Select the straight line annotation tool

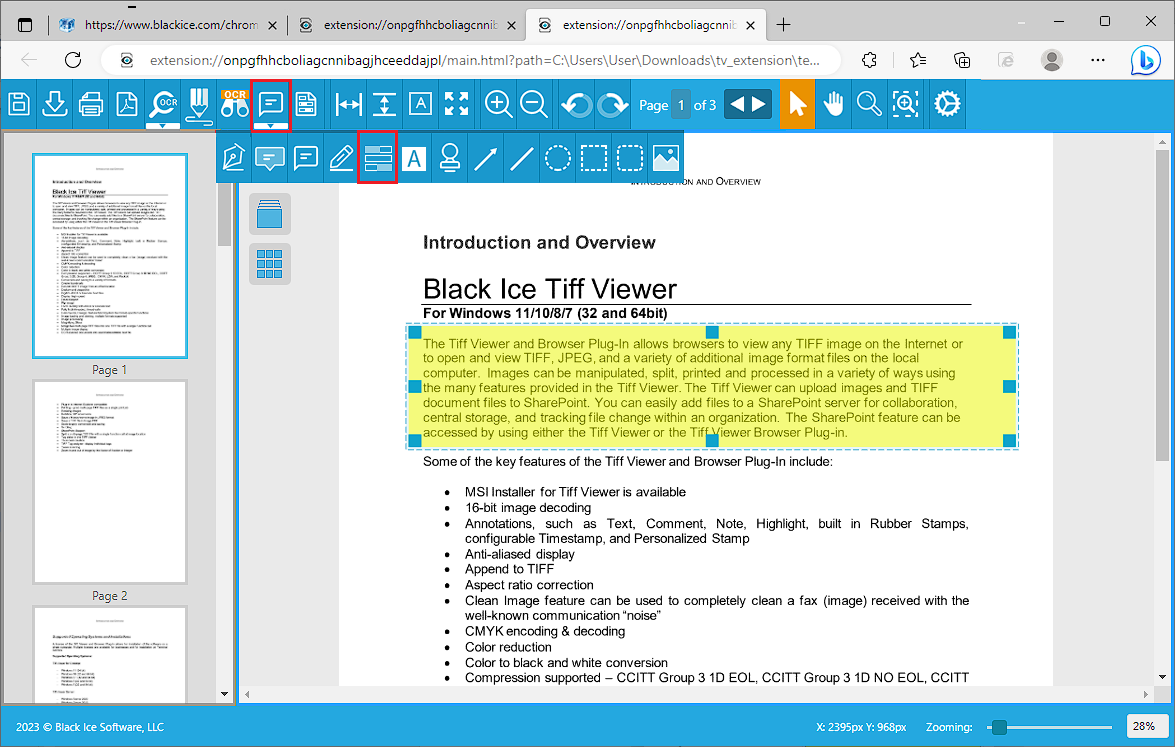pyautogui.click(x=522, y=158)
